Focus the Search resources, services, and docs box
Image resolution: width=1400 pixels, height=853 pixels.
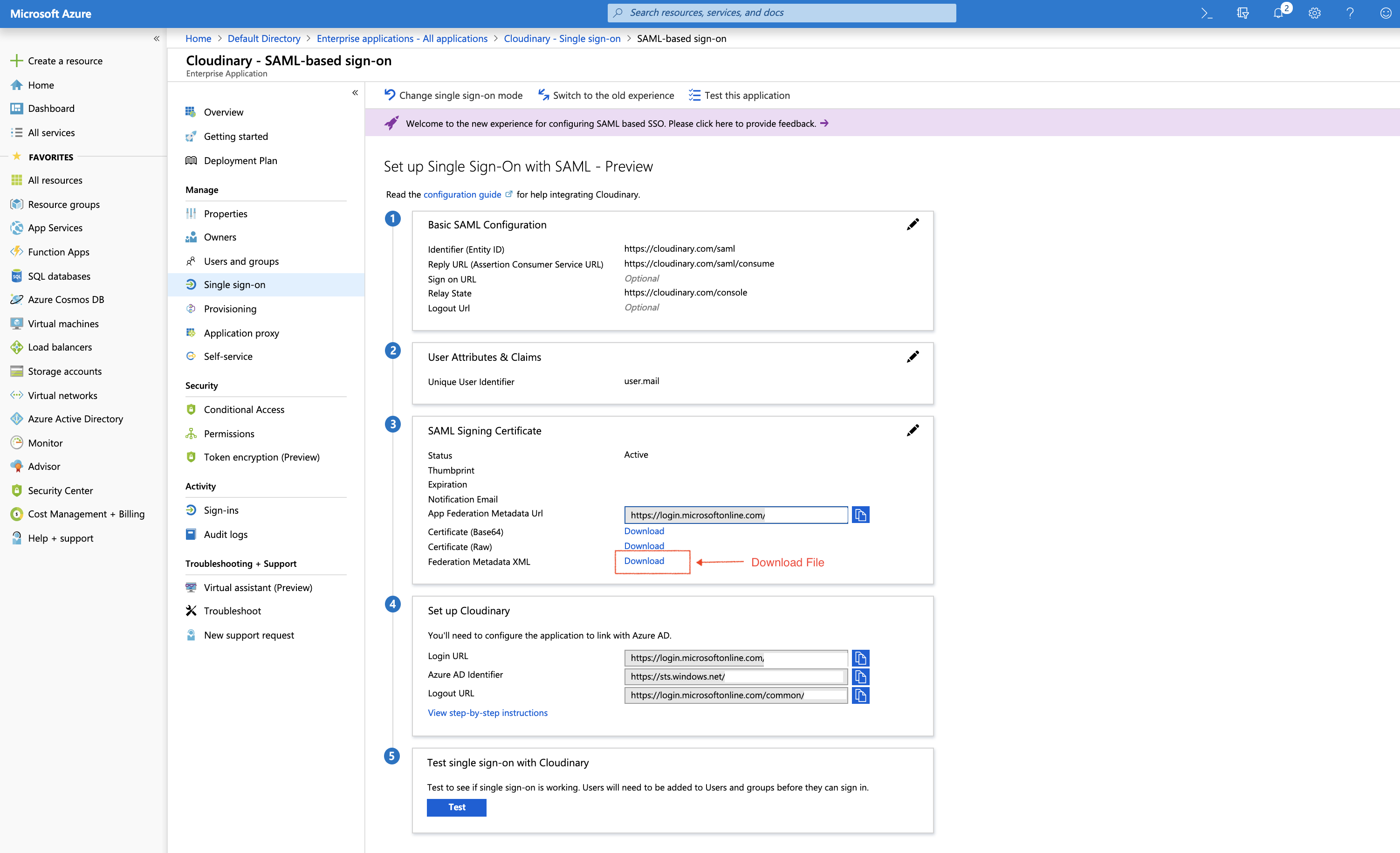tap(781, 13)
